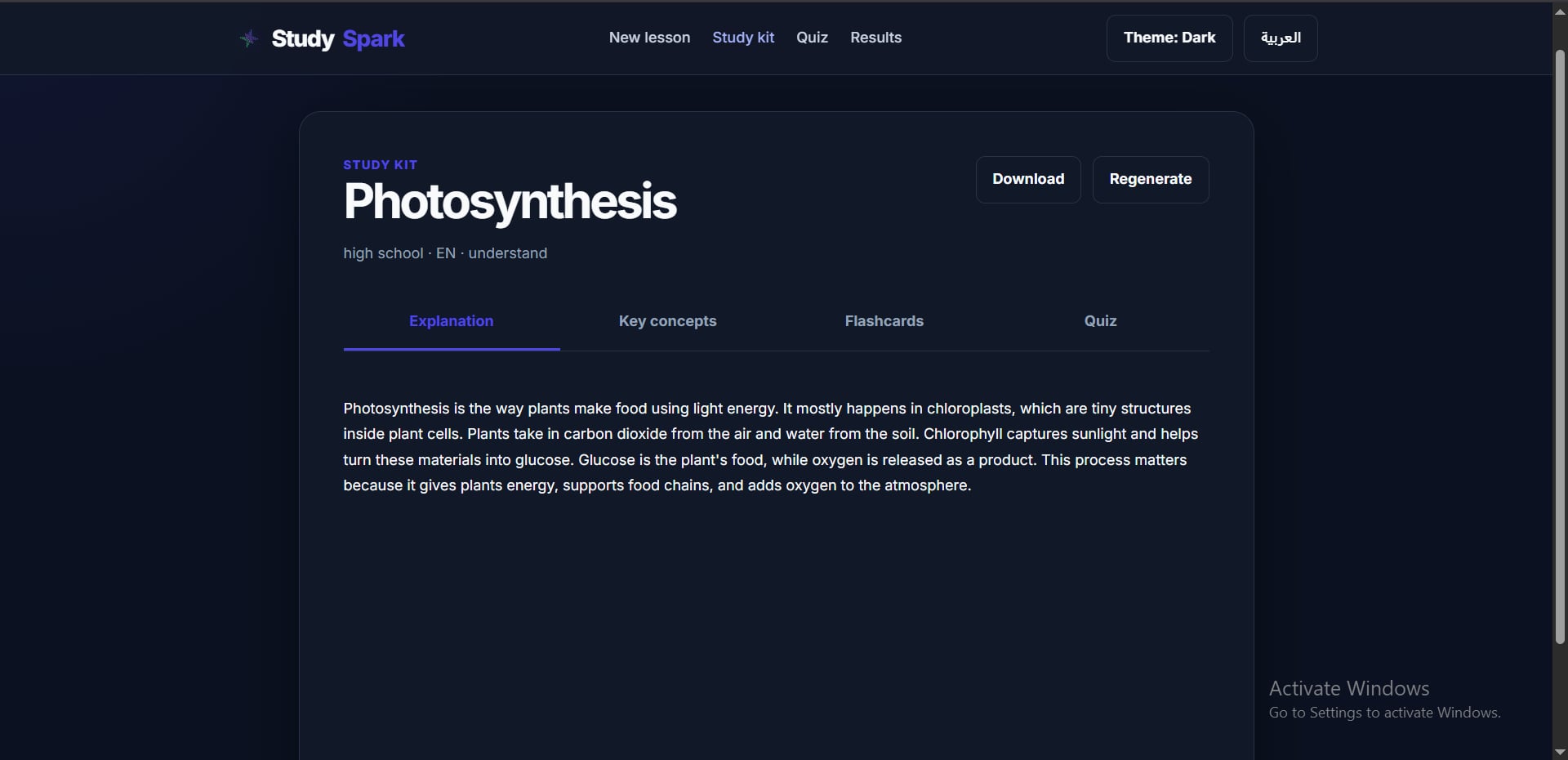This screenshot has height=760, width=1568.
Task: Click the 'high school · EN · understand' text
Action: pyautogui.click(x=445, y=253)
